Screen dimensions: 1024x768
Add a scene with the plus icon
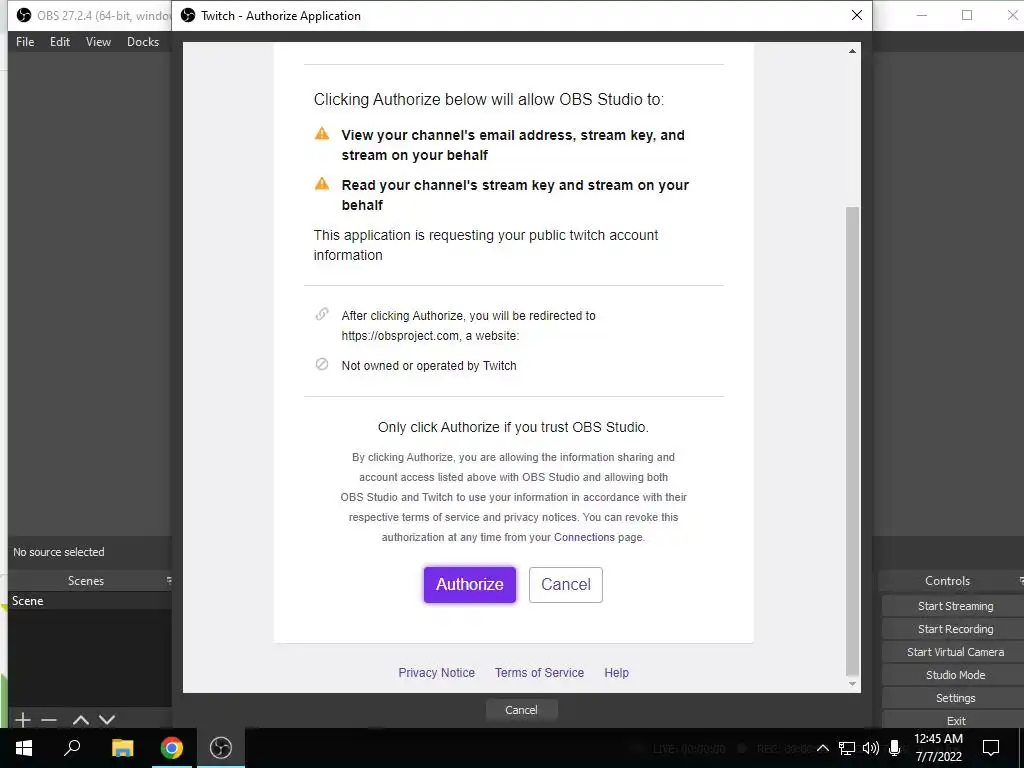pos(23,720)
